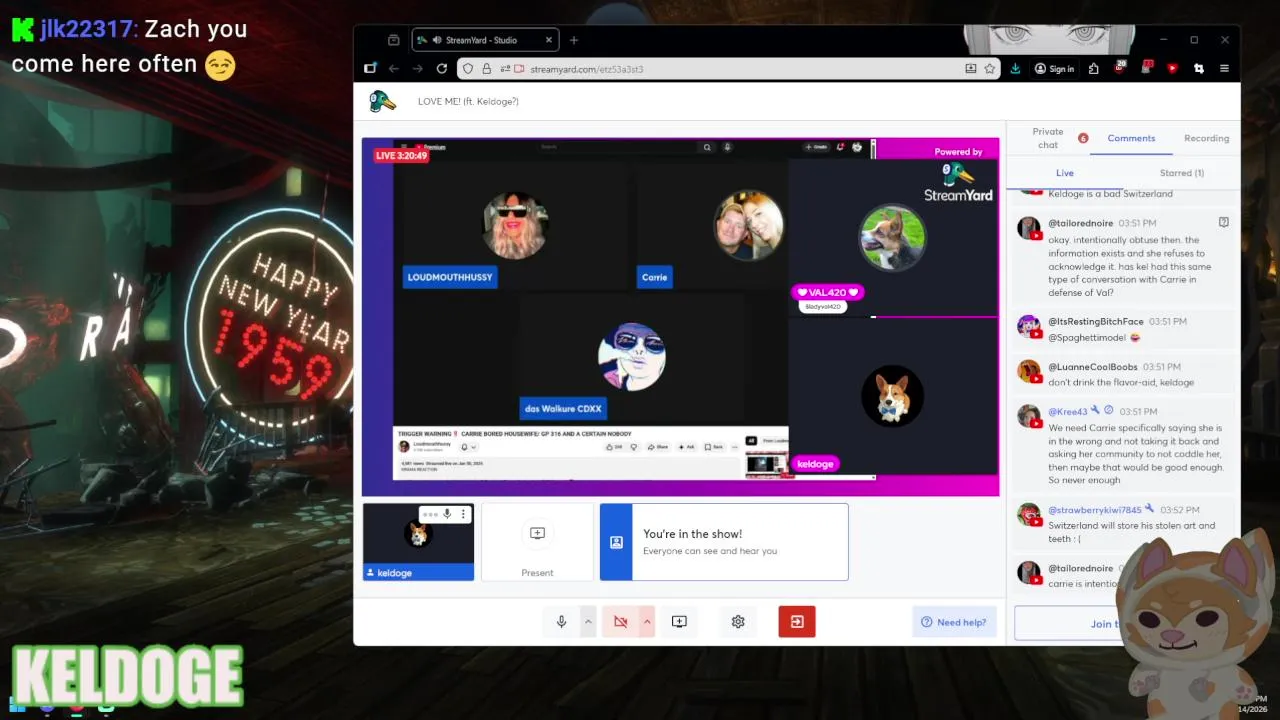Click the @strawberrykiwi7845 username link
This screenshot has height=720, width=1280.
pyautogui.click(x=1094, y=510)
